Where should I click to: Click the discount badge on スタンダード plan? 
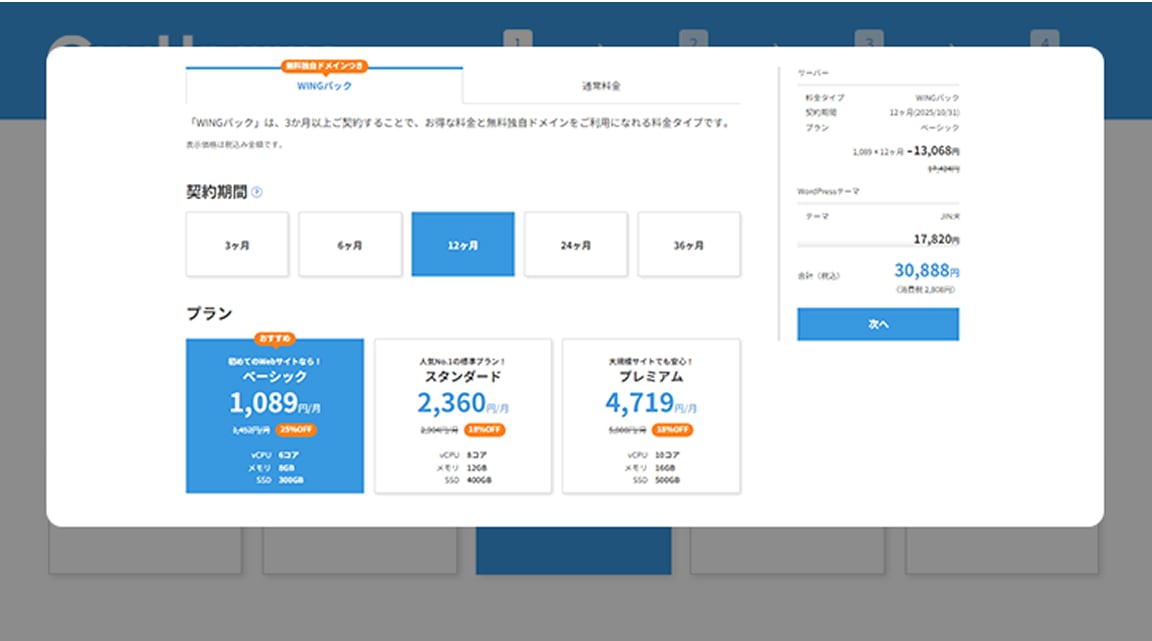click(x=484, y=429)
